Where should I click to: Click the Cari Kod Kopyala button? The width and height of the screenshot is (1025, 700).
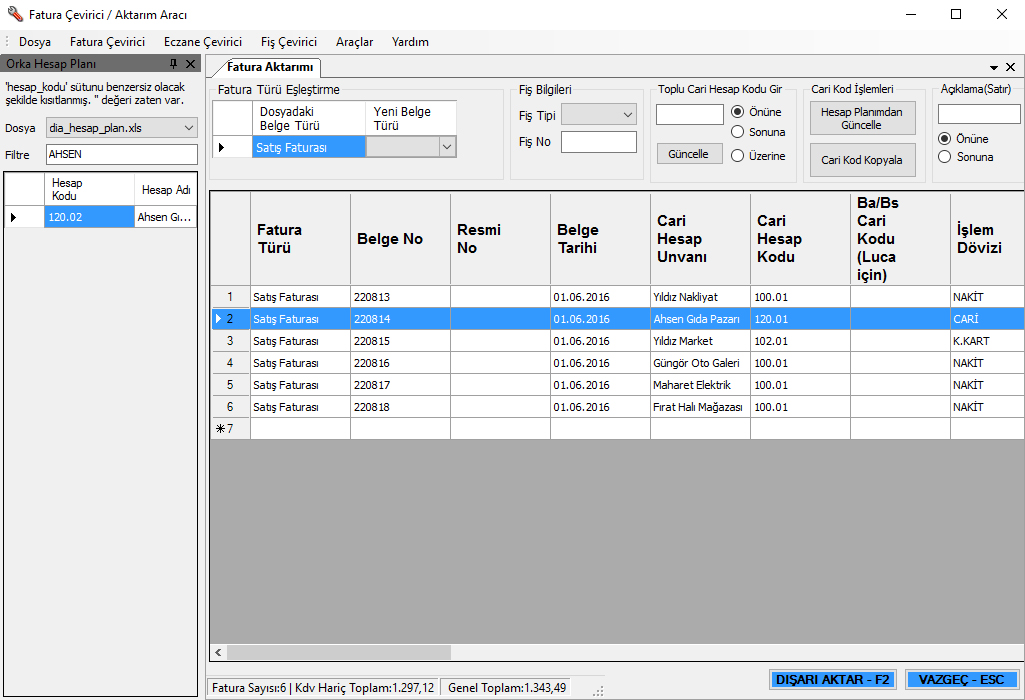(x=862, y=160)
